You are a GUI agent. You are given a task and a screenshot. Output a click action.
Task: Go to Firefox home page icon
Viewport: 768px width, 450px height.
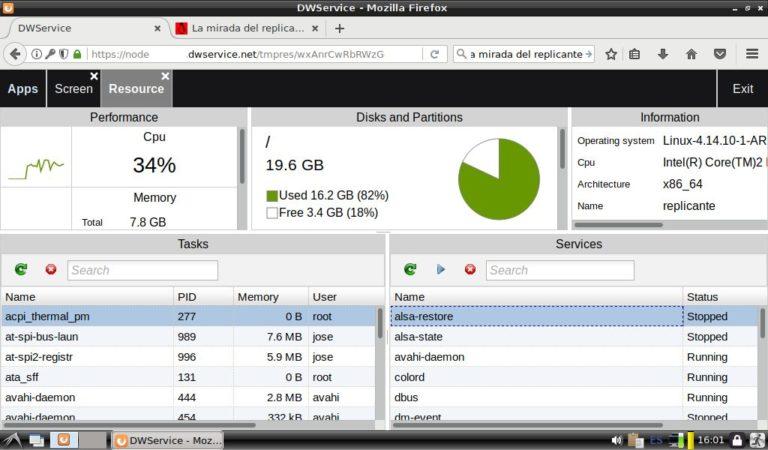(691, 54)
